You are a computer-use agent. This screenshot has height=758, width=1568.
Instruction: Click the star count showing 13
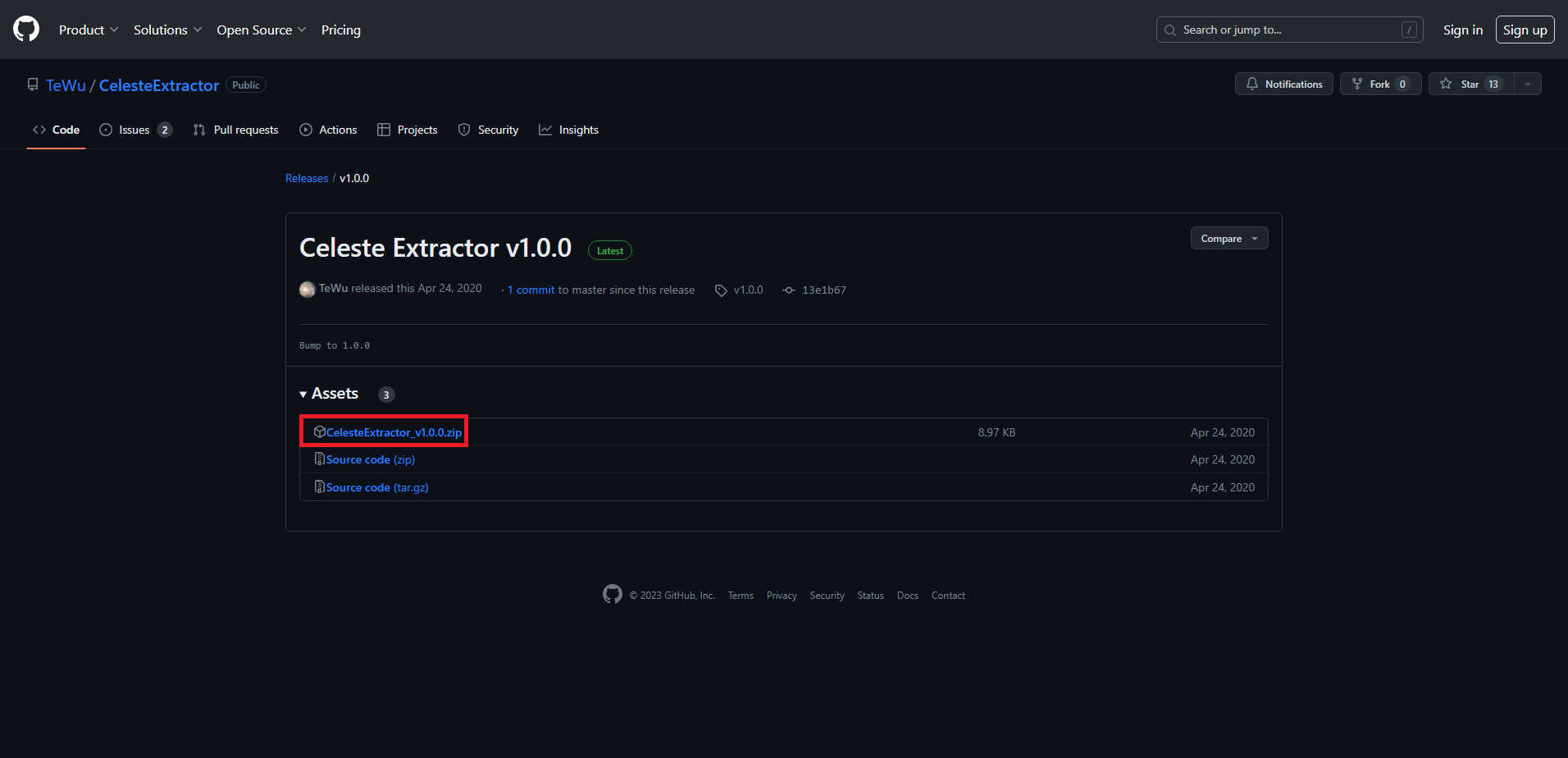pyautogui.click(x=1493, y=84)
